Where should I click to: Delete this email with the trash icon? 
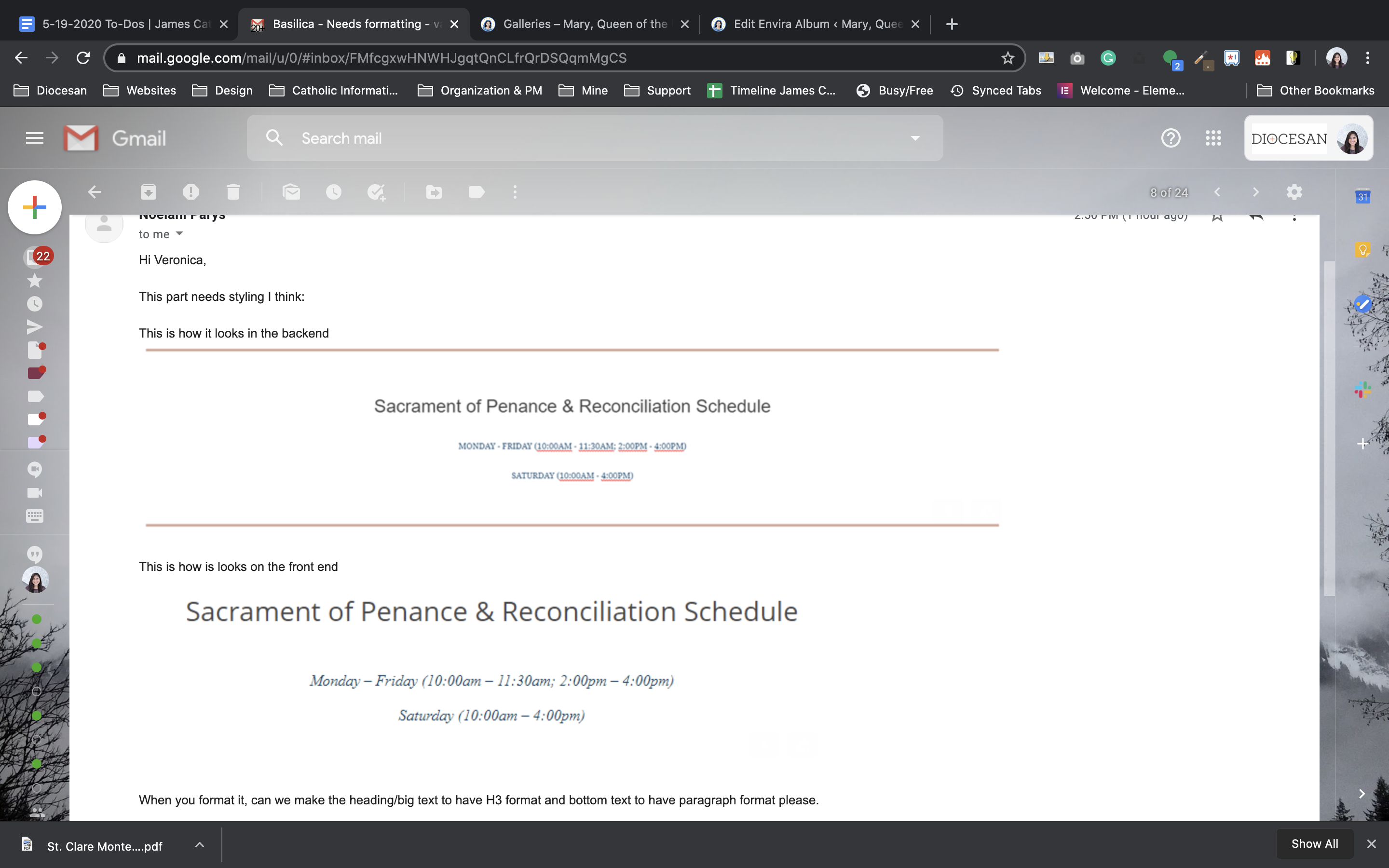tap(233, 192)
